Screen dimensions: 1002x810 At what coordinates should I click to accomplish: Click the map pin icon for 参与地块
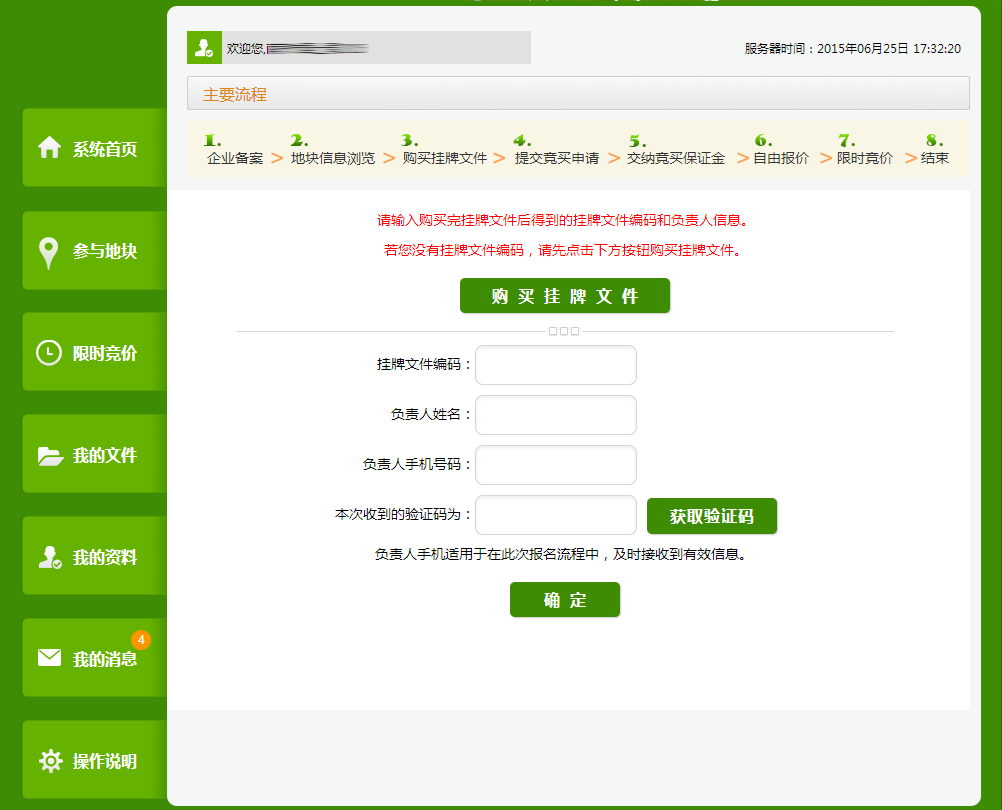49,252
